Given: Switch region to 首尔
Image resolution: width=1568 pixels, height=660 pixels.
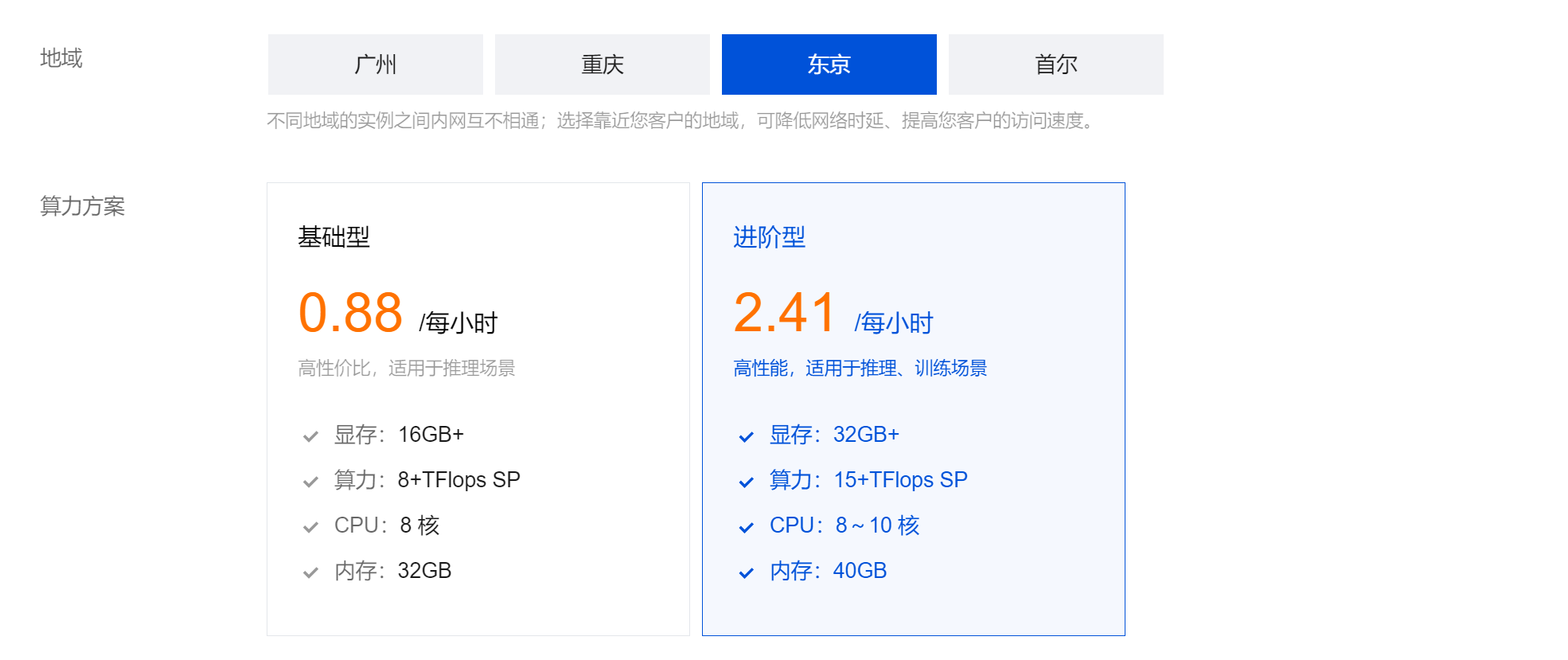Looking at the screenshot, I should click(x=1055, y=64).
